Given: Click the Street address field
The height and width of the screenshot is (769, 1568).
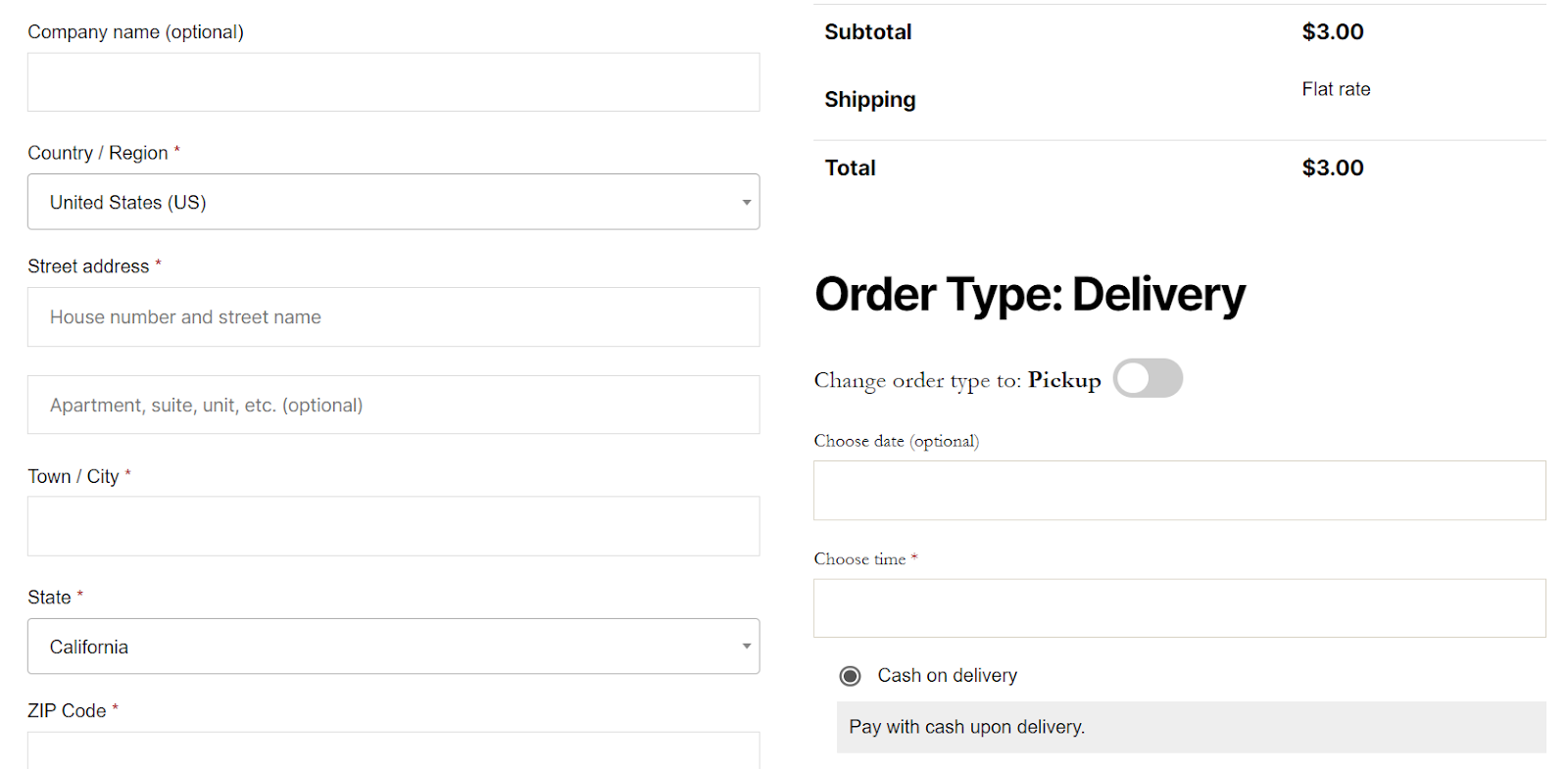Looking at the screenshot, I should point(392,317).
